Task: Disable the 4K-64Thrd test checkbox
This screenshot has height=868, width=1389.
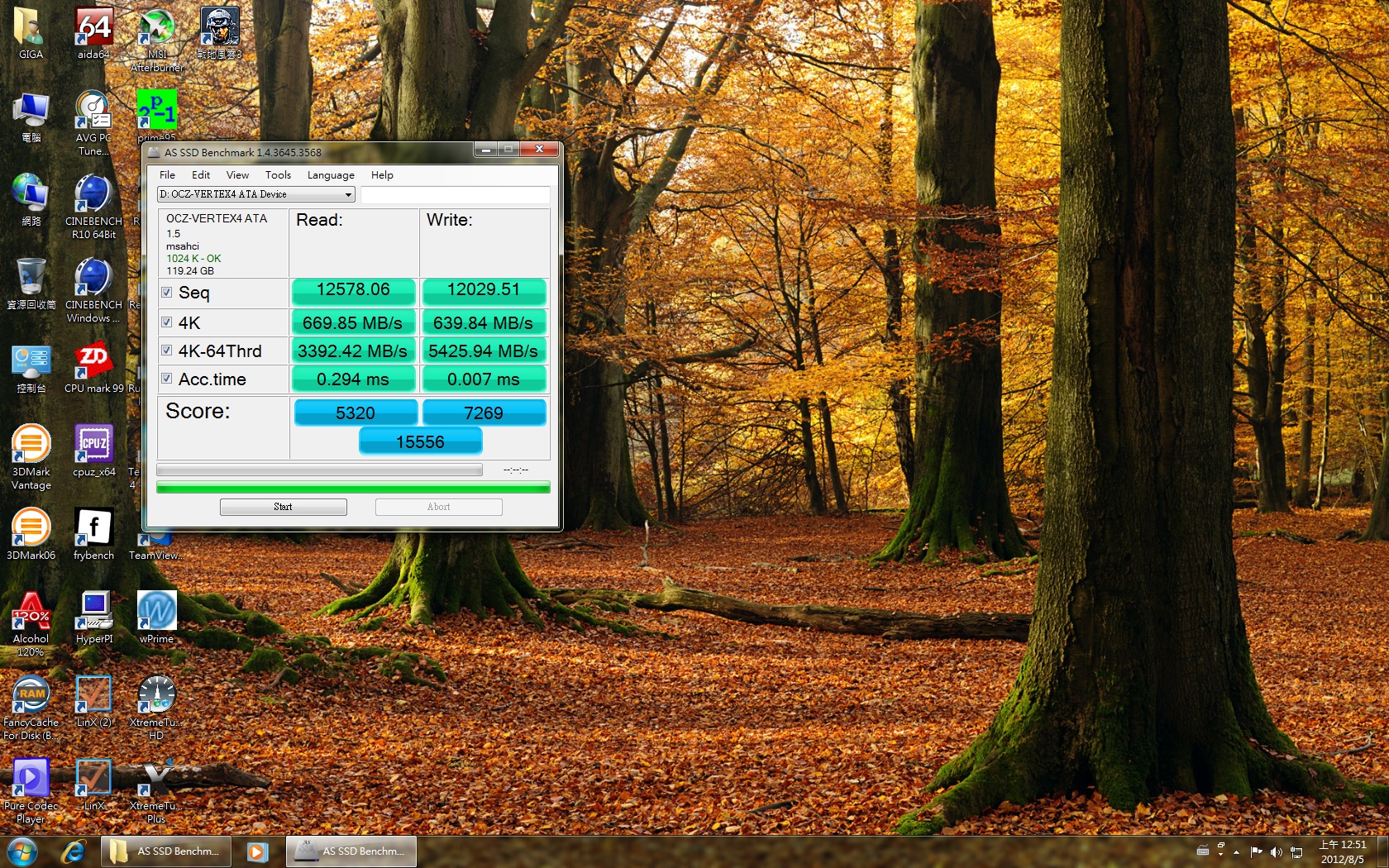Action: tap(167, 351)
